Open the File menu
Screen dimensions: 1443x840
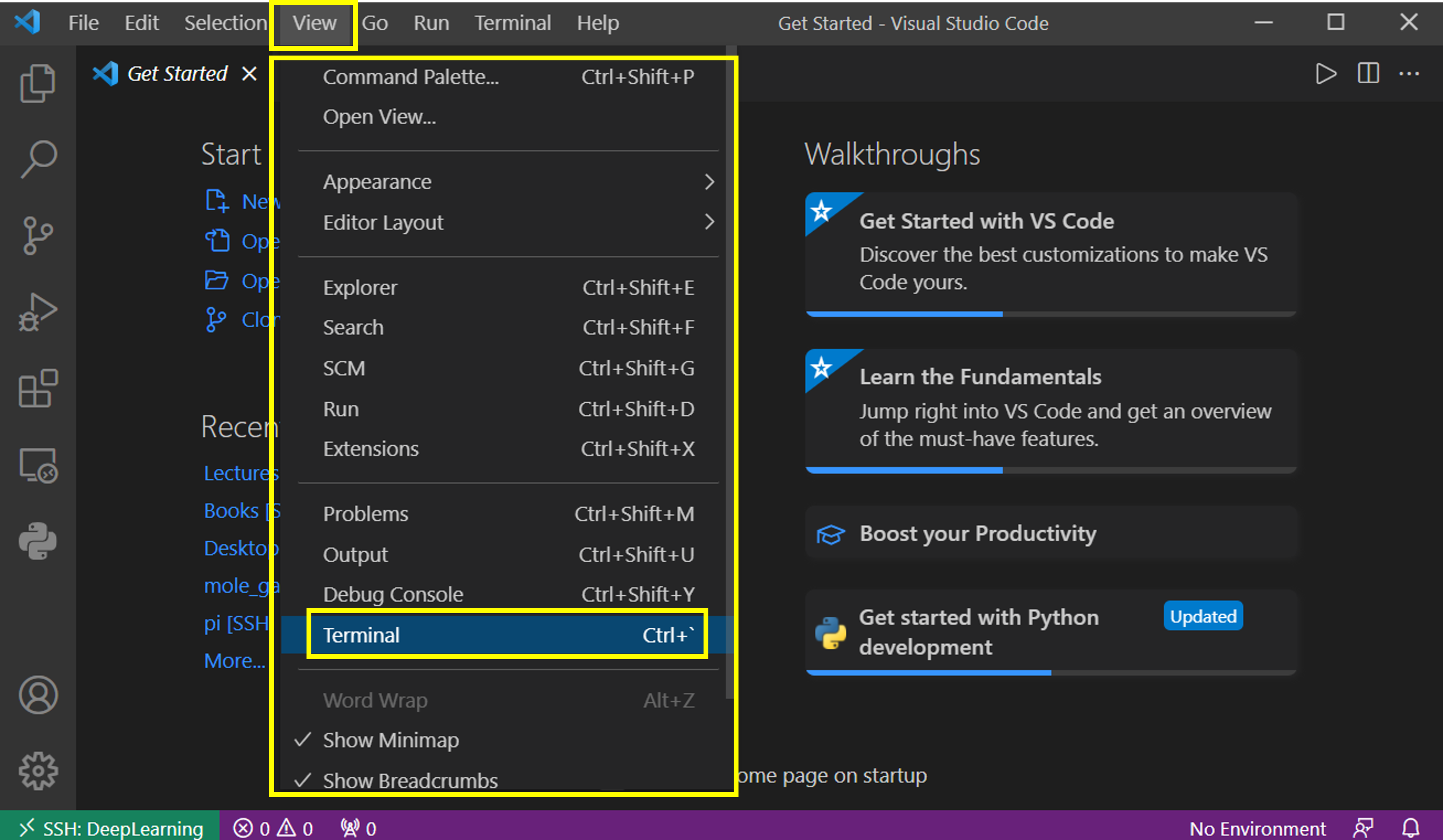click(84, 23)
